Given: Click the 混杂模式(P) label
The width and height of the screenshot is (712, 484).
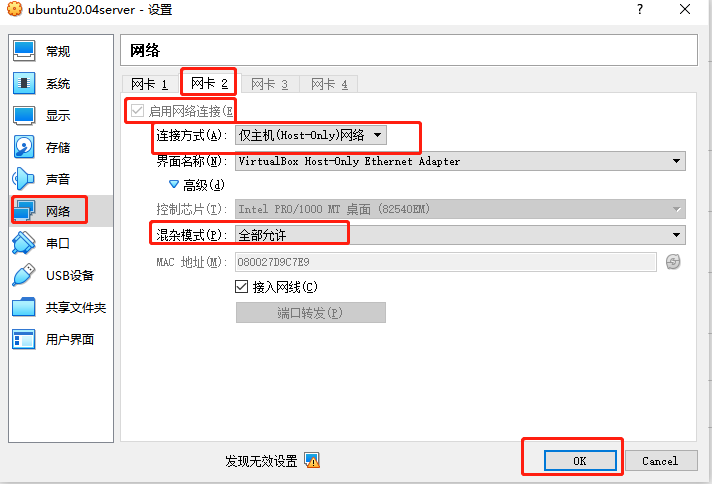Looking at the screenshot, I should [191, 235].
